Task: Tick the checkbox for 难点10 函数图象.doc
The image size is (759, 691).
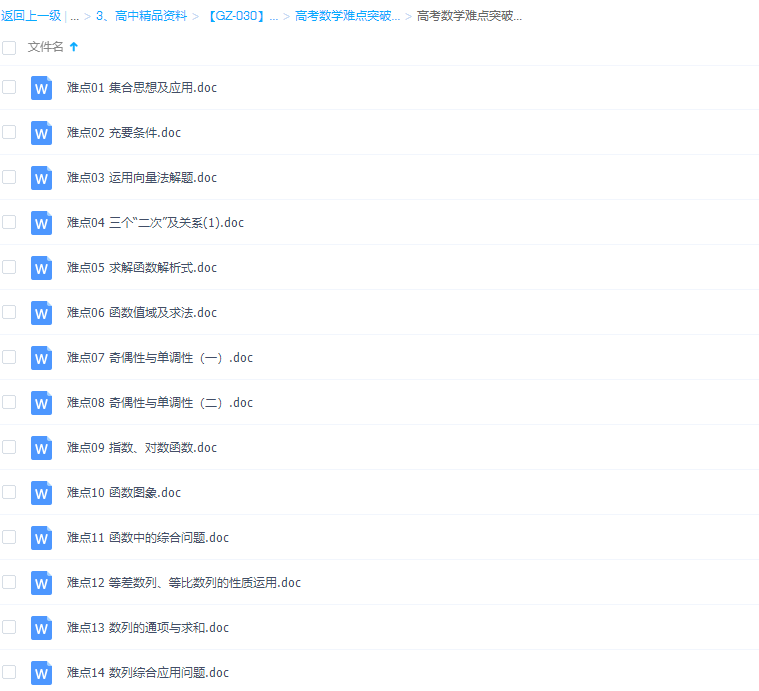Action: click(9, 492)
